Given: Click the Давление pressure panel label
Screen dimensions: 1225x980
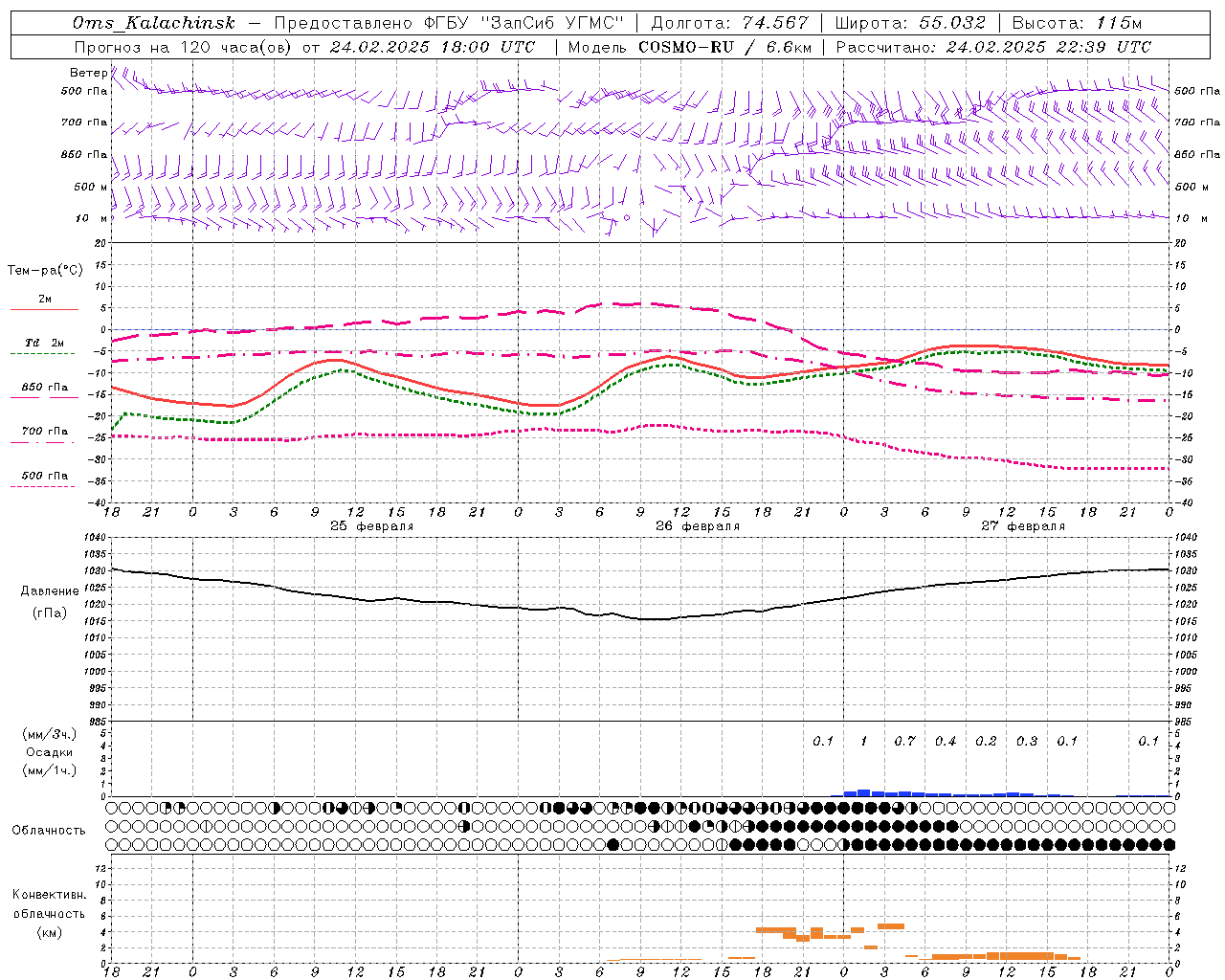Looking at the screenshot, I should tap(50, 591).
